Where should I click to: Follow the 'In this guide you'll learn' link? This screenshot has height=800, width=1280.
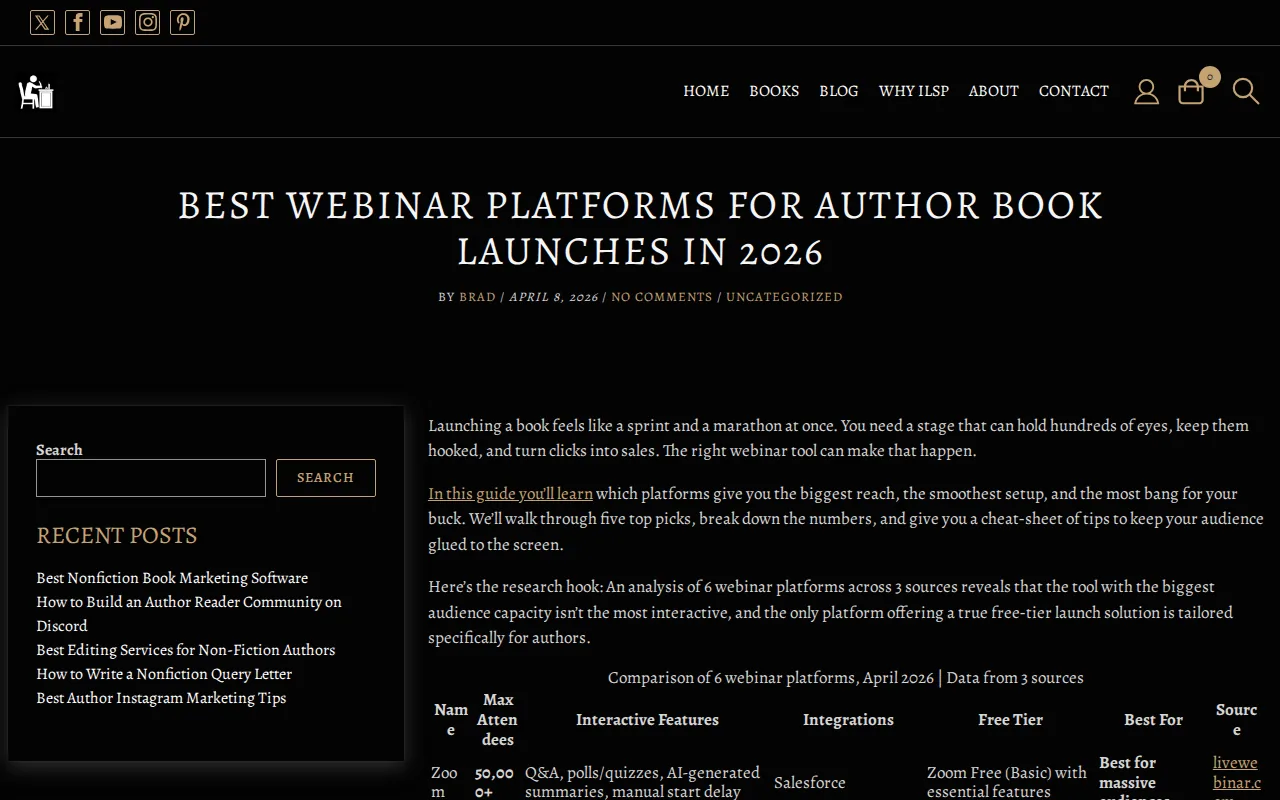pyautogui.click(x=510, y=493)
